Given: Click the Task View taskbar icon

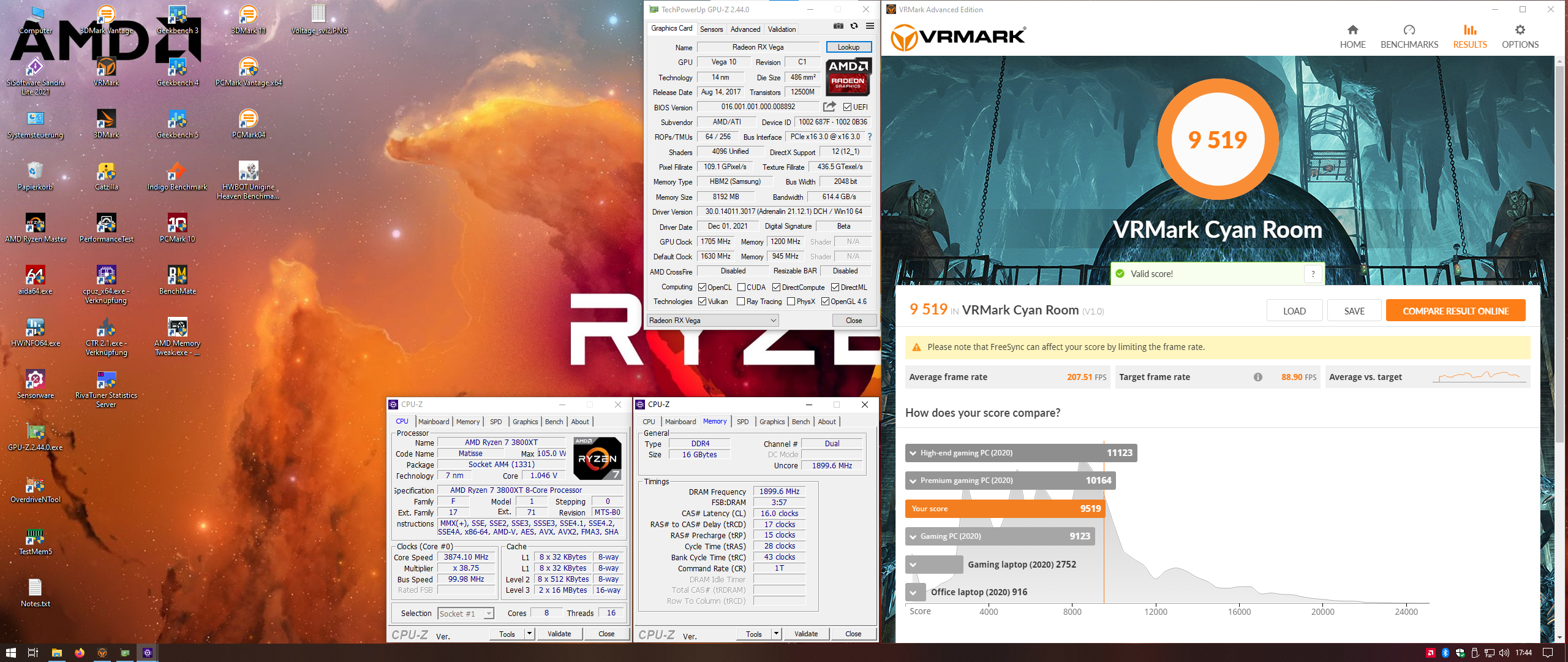Looking at the screenshot, I should click(x=34, y=653).
